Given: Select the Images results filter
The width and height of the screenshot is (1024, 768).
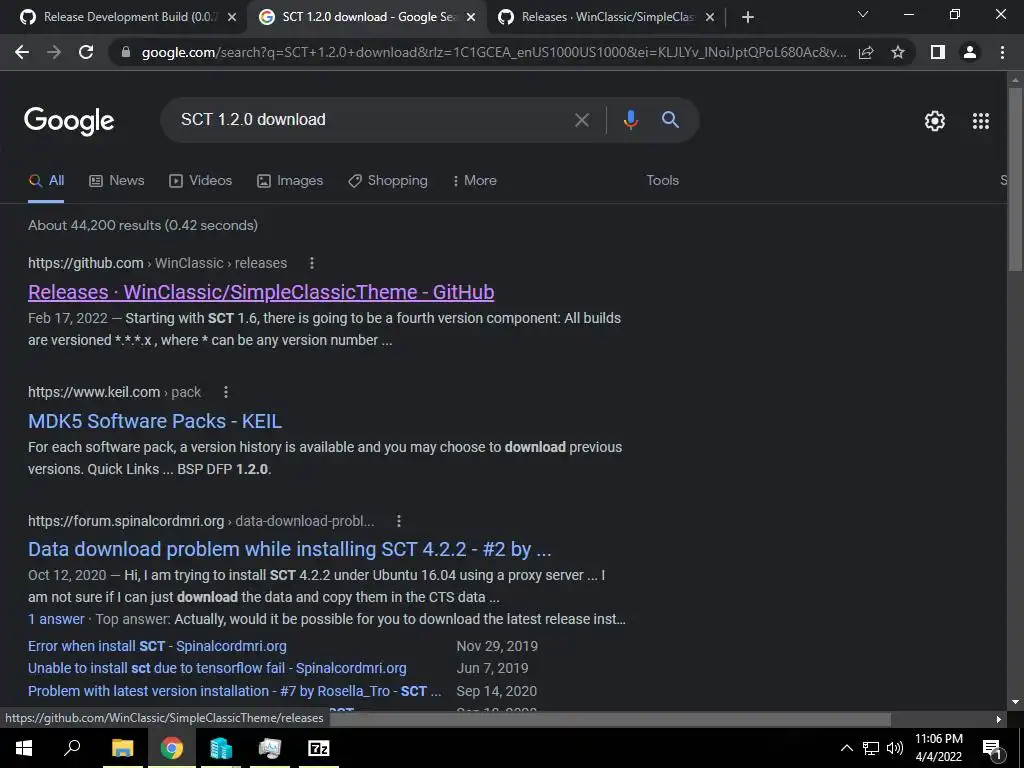Looking at the screenshot, I should [x=290, y=181].
